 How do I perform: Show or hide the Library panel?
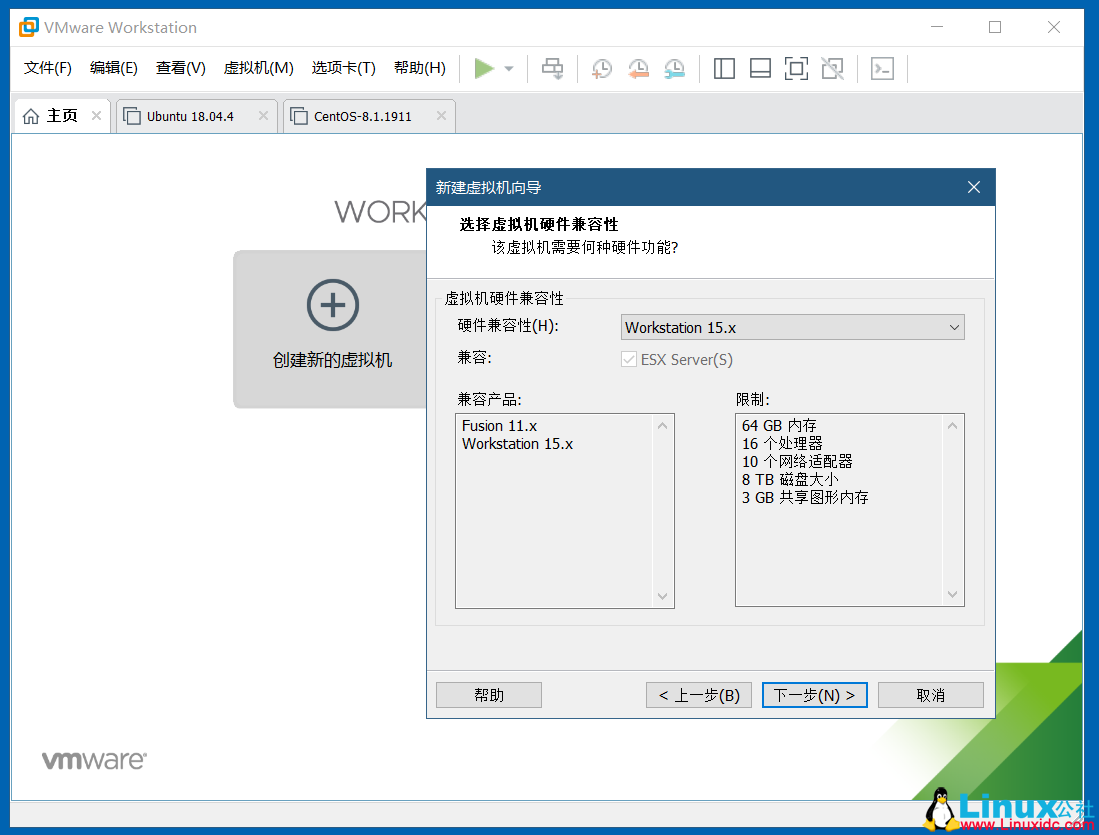(723, 68)
